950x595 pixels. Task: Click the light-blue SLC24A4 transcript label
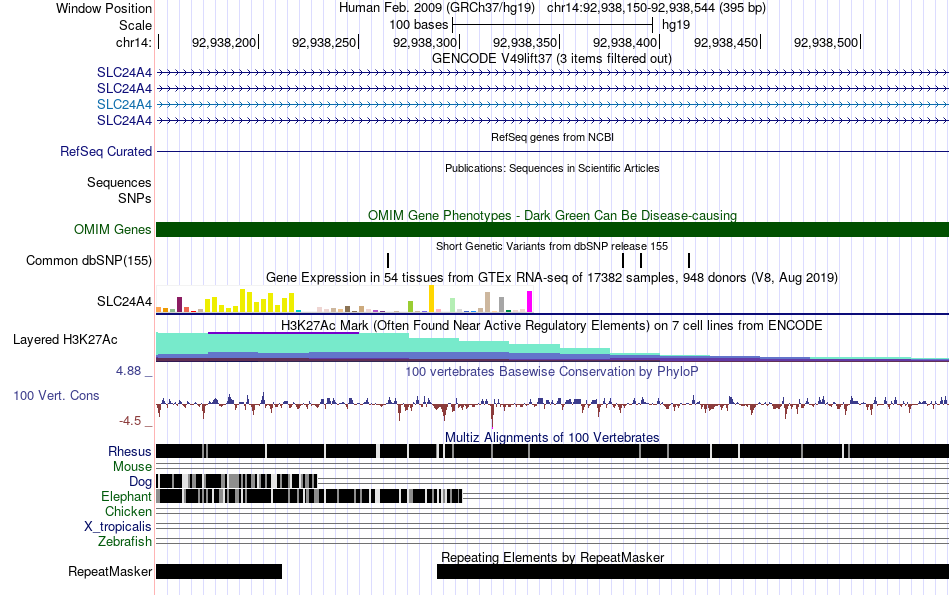(x=124, y=104)
